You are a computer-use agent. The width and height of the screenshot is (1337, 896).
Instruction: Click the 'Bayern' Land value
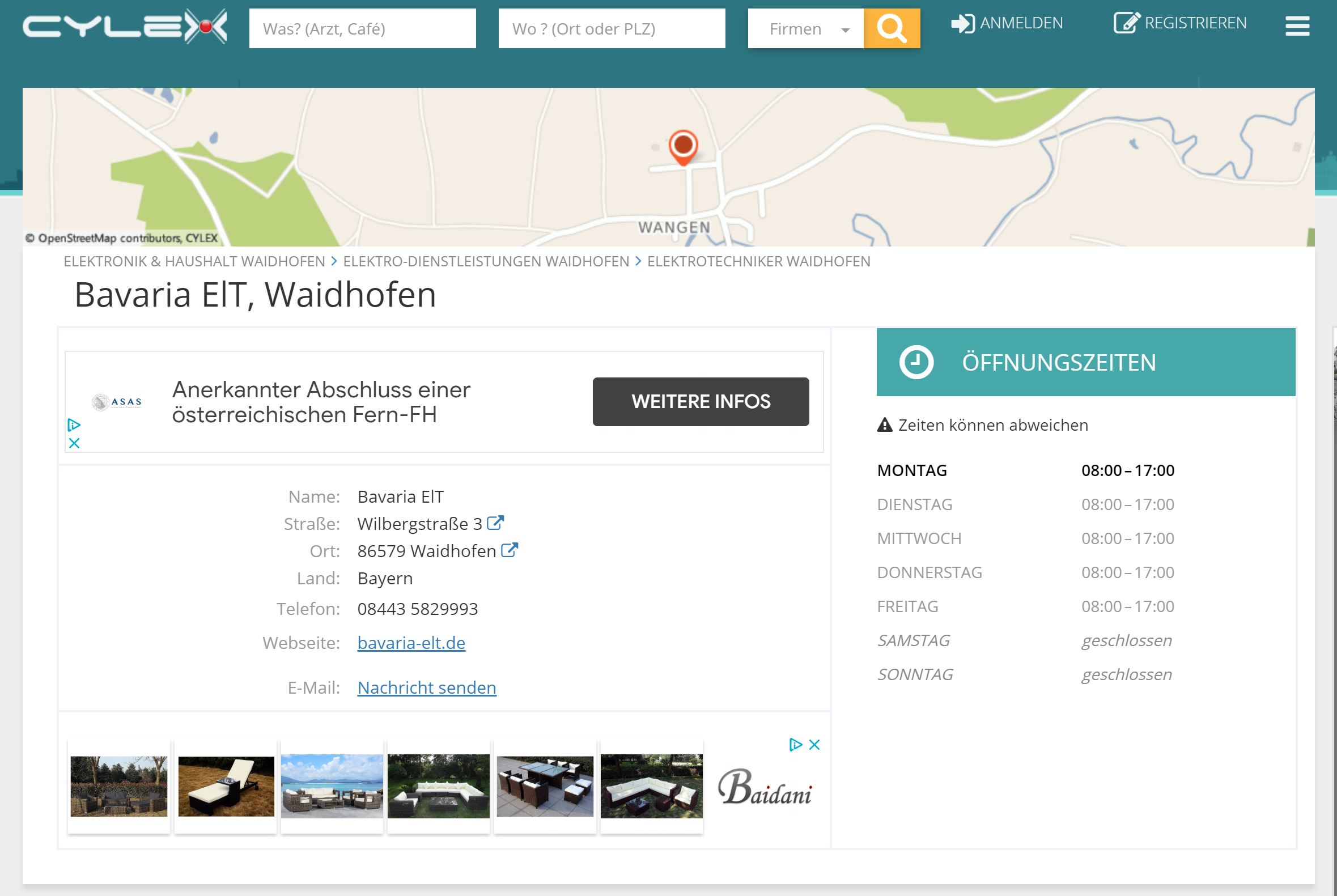pyautogui.click(x=385, y=578)
